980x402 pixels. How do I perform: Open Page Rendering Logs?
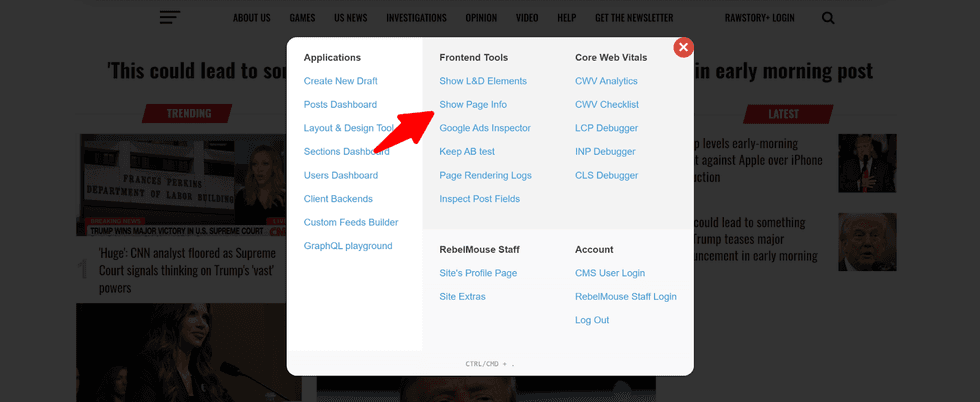tap(486, 175)
